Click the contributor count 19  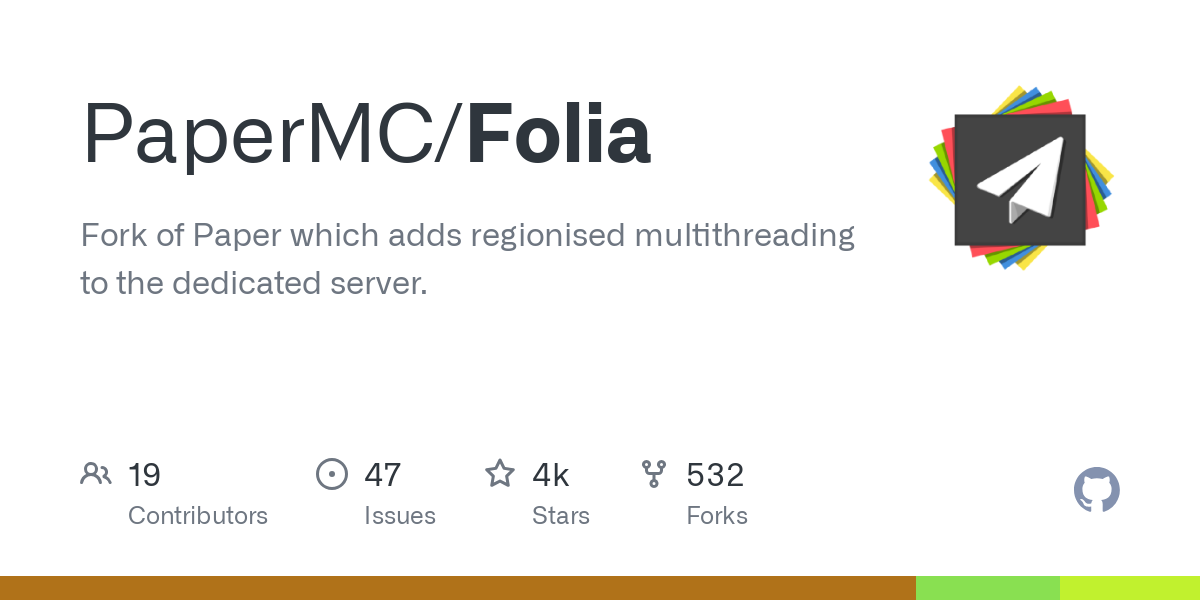[x=144, y=475]
